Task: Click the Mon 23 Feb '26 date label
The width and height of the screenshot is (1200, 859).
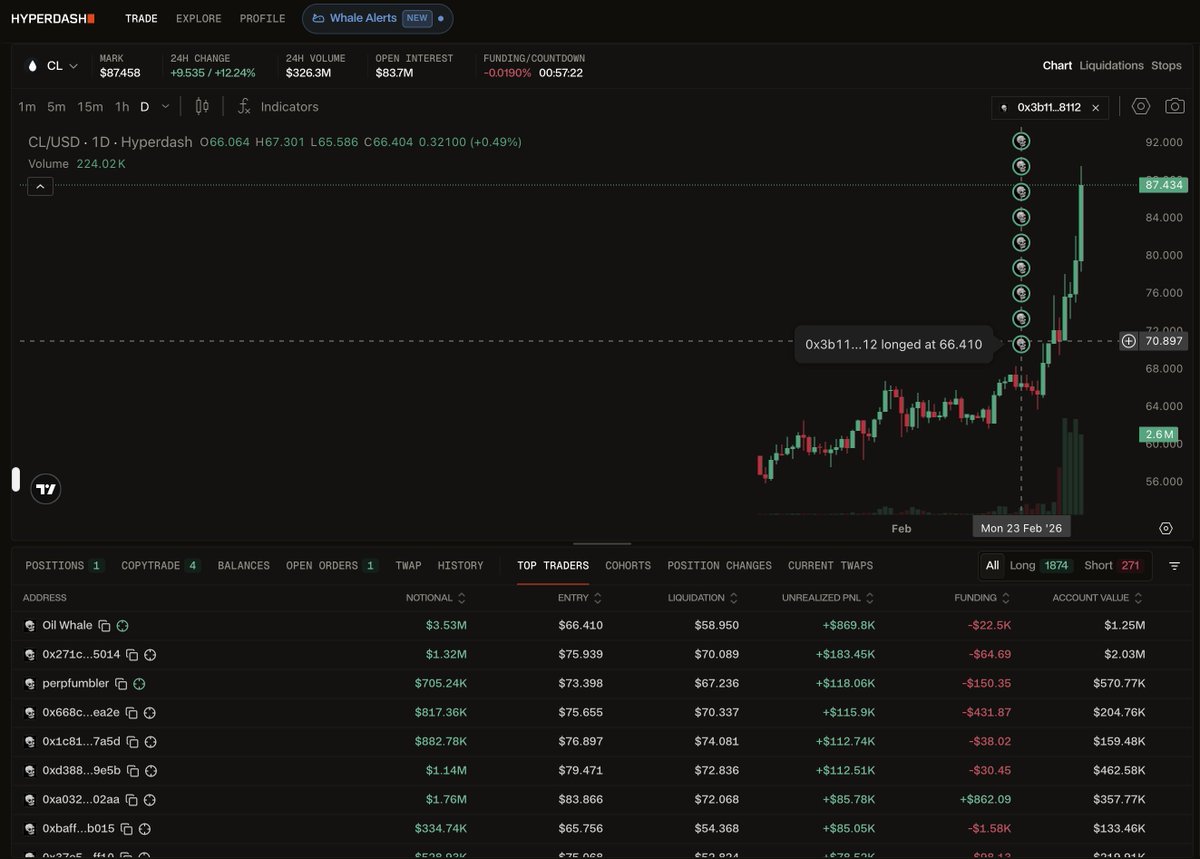Action: pos(1020,528)
